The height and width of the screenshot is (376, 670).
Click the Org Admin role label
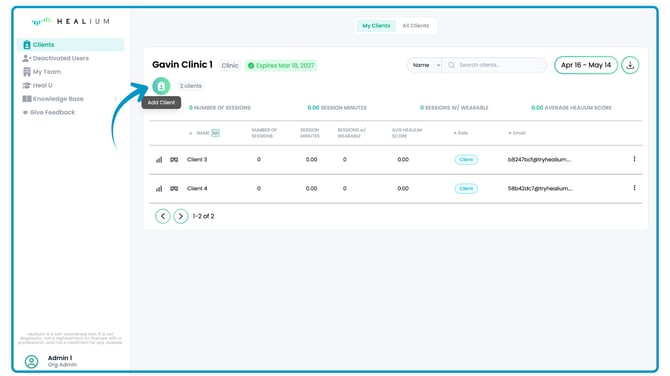[x=62, y=365]
